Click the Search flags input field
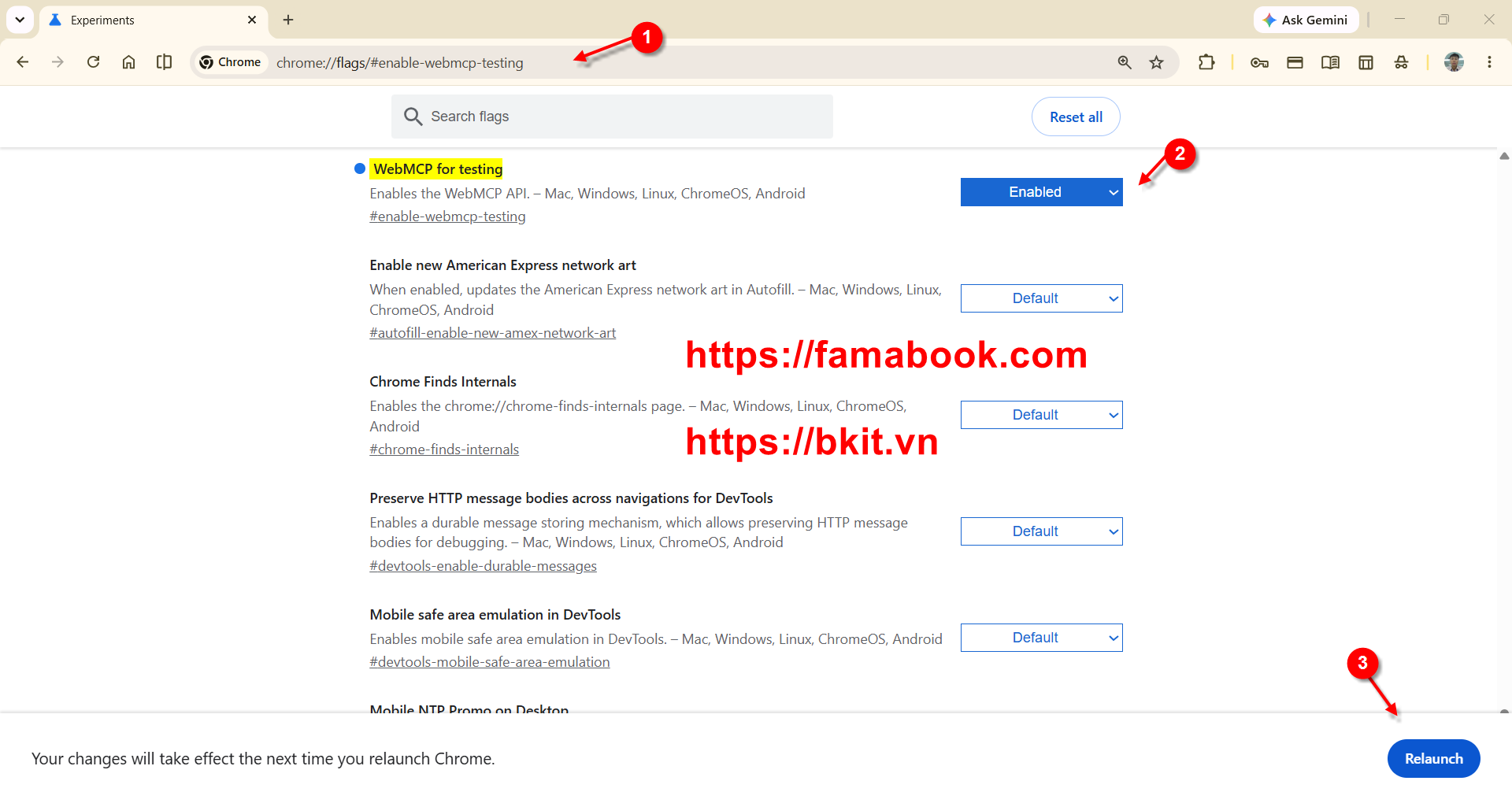 (x=612, y=117)
